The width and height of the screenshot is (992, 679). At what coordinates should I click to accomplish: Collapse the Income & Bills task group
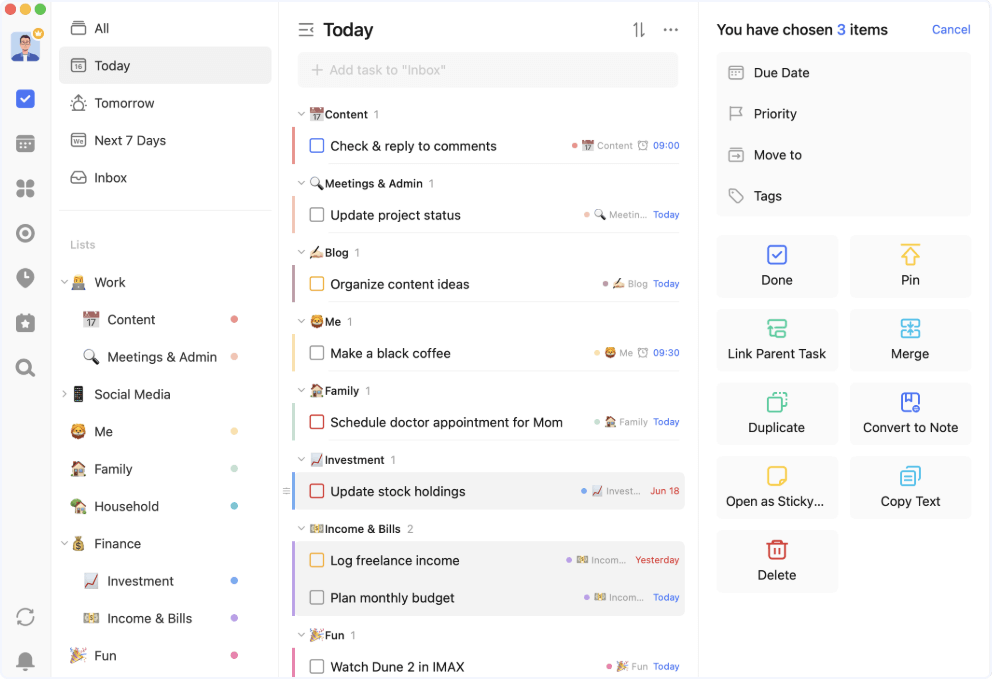click(301, 528)
